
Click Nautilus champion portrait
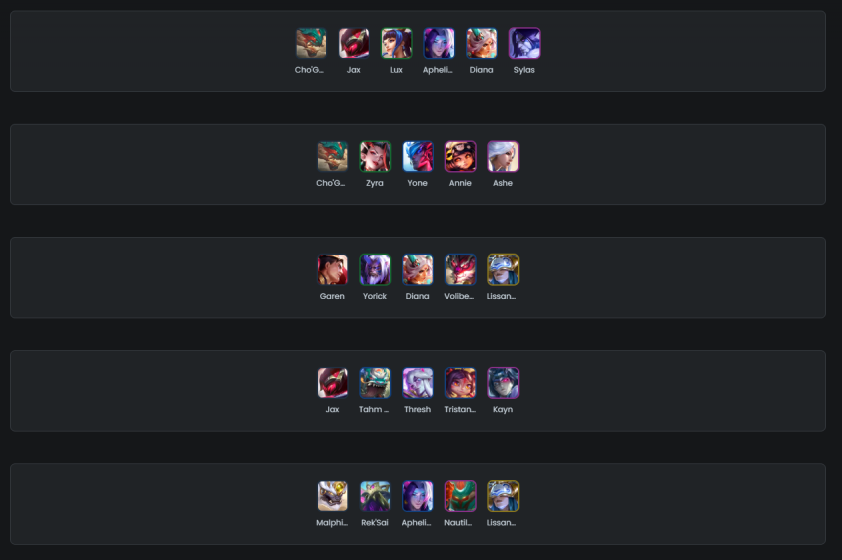point(460,496)
